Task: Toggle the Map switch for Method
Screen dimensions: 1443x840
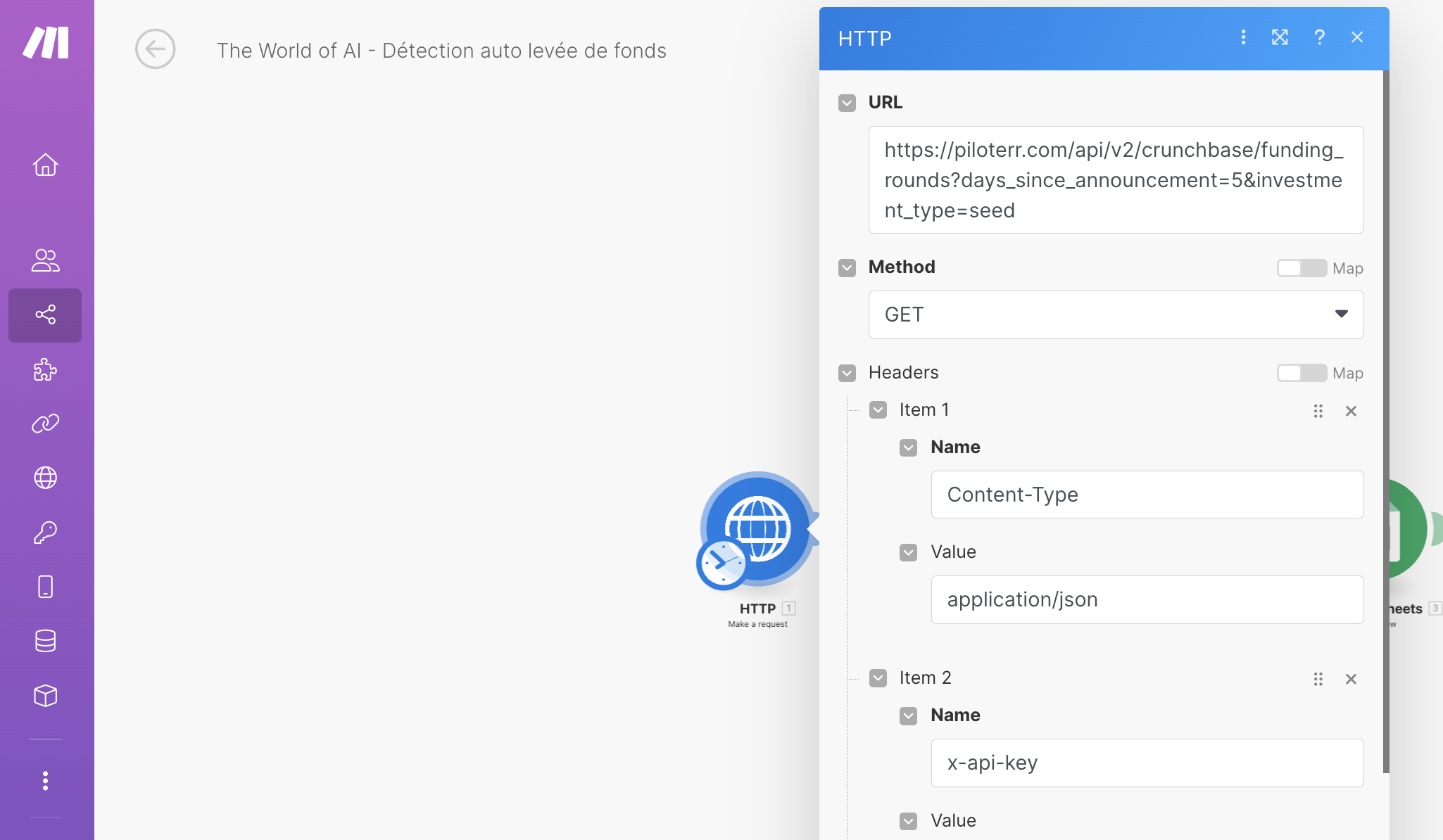Action: pyautogui.click(x=1301, y=268)
